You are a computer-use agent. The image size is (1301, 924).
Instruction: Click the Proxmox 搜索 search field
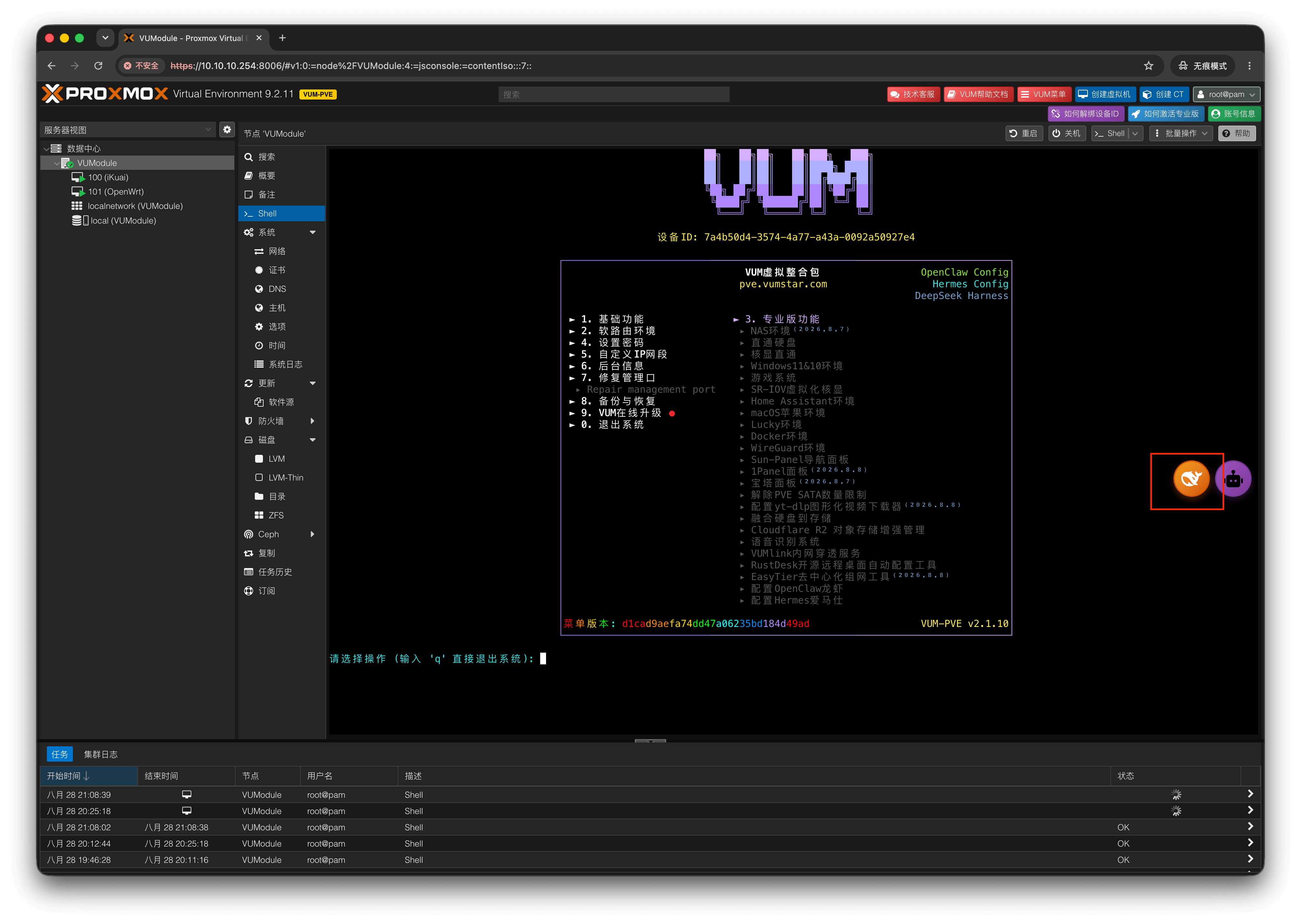click(x=613, y=94)
